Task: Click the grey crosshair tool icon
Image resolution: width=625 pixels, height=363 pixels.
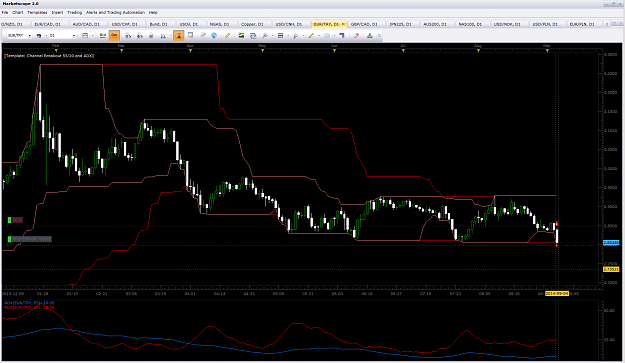Action: coord(202,36)
